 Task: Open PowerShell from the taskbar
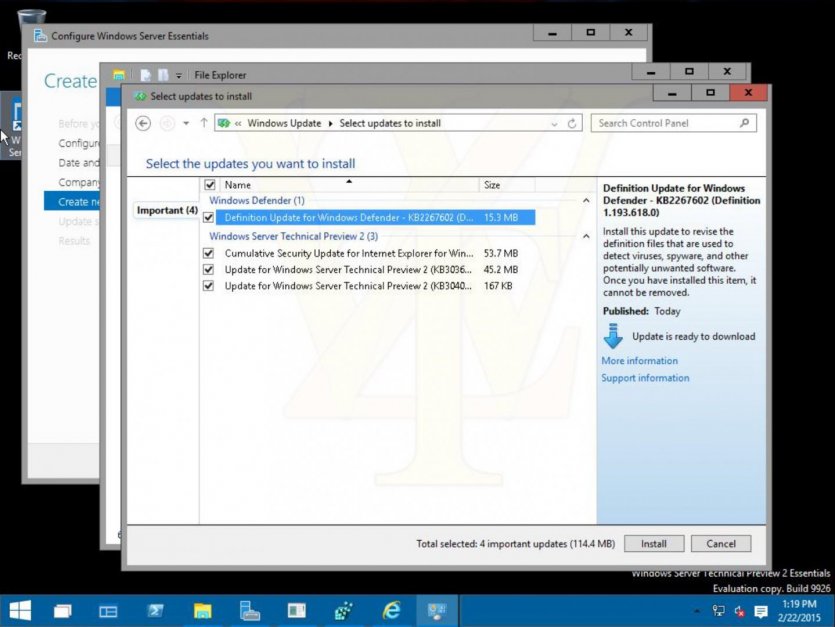156,610
